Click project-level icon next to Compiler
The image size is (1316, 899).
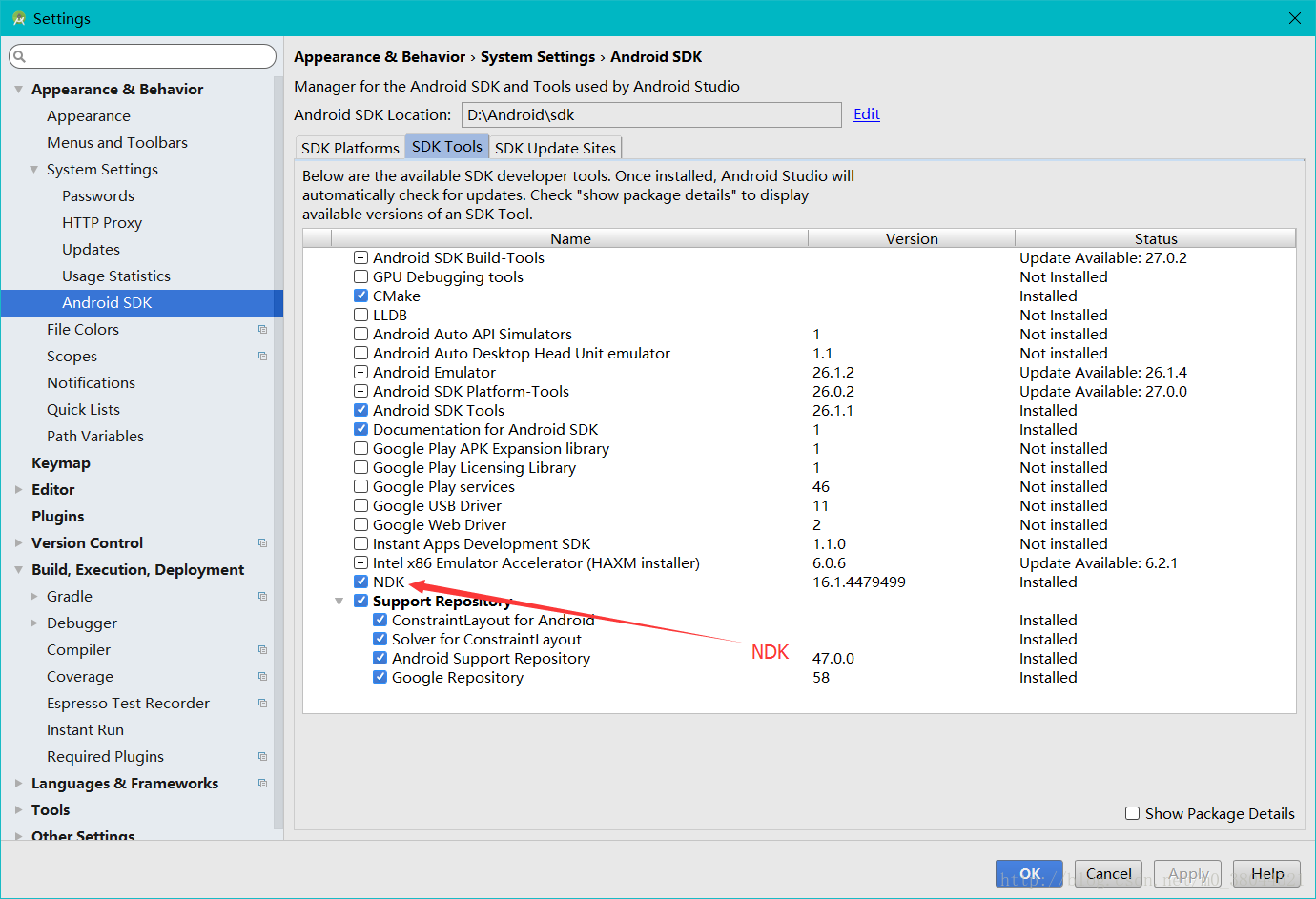point(262,650)
